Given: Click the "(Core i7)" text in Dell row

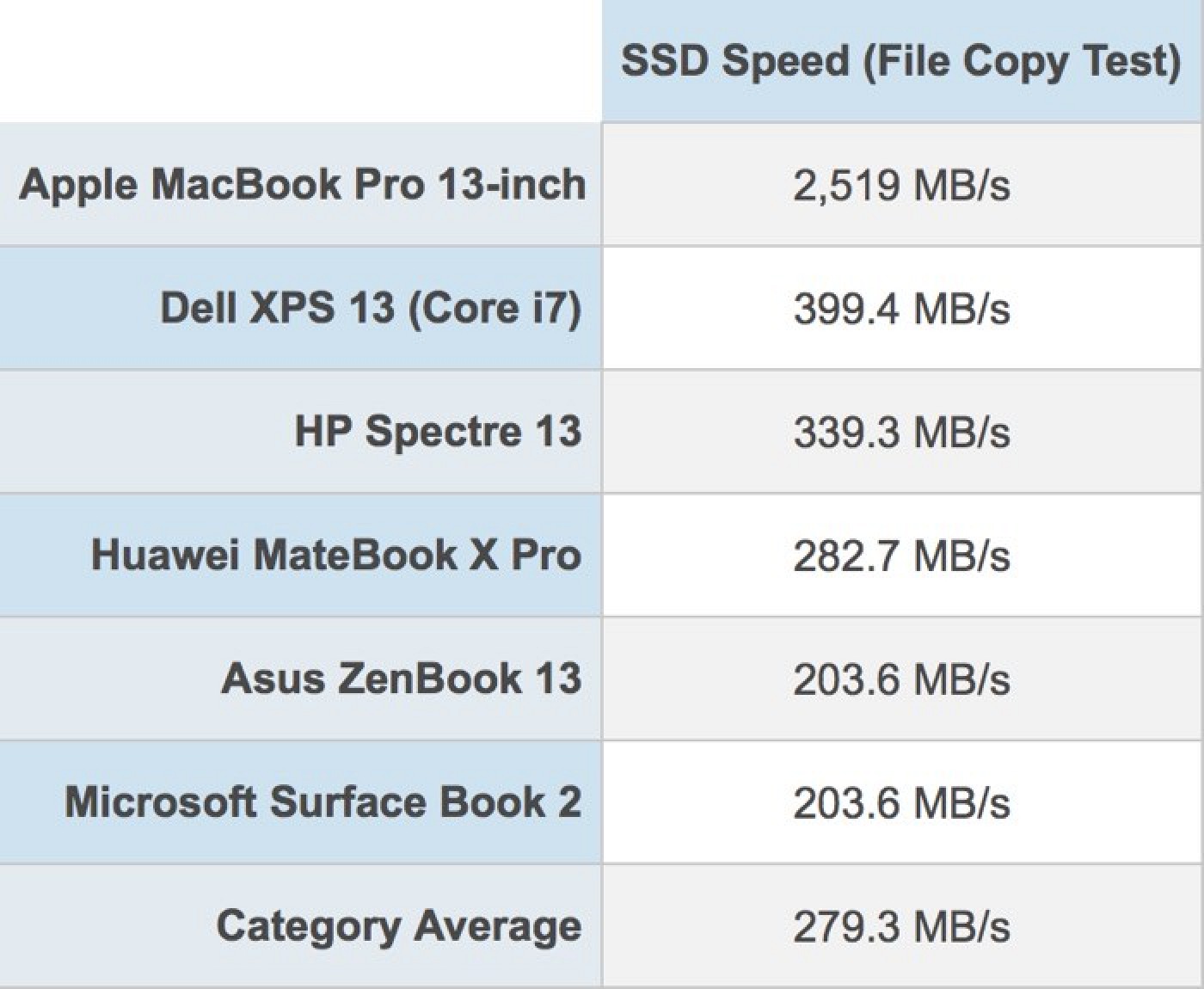Looking at the screenshot, I should point(494,308).
